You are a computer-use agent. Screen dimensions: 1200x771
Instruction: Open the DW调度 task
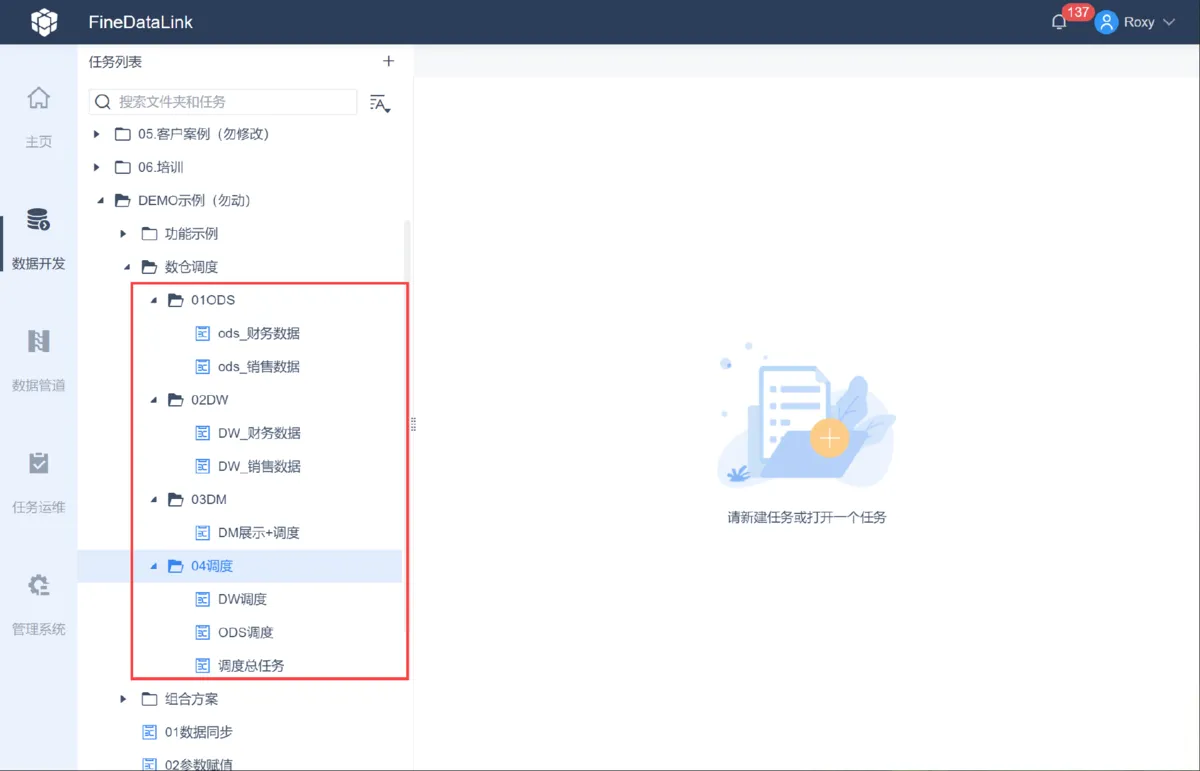click(x=242, y=600)
